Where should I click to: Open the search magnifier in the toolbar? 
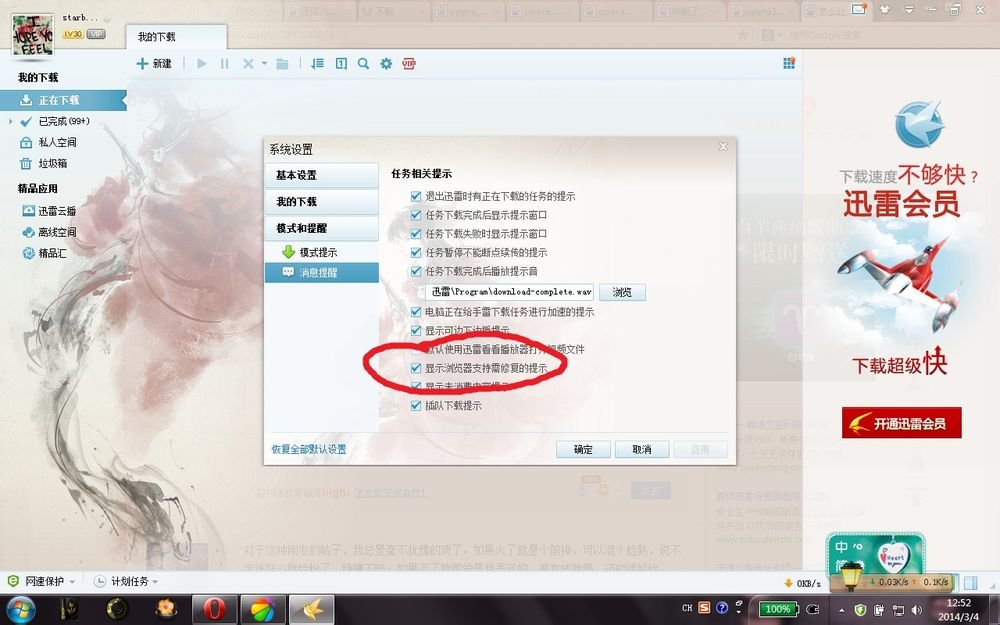coord(364,64)
